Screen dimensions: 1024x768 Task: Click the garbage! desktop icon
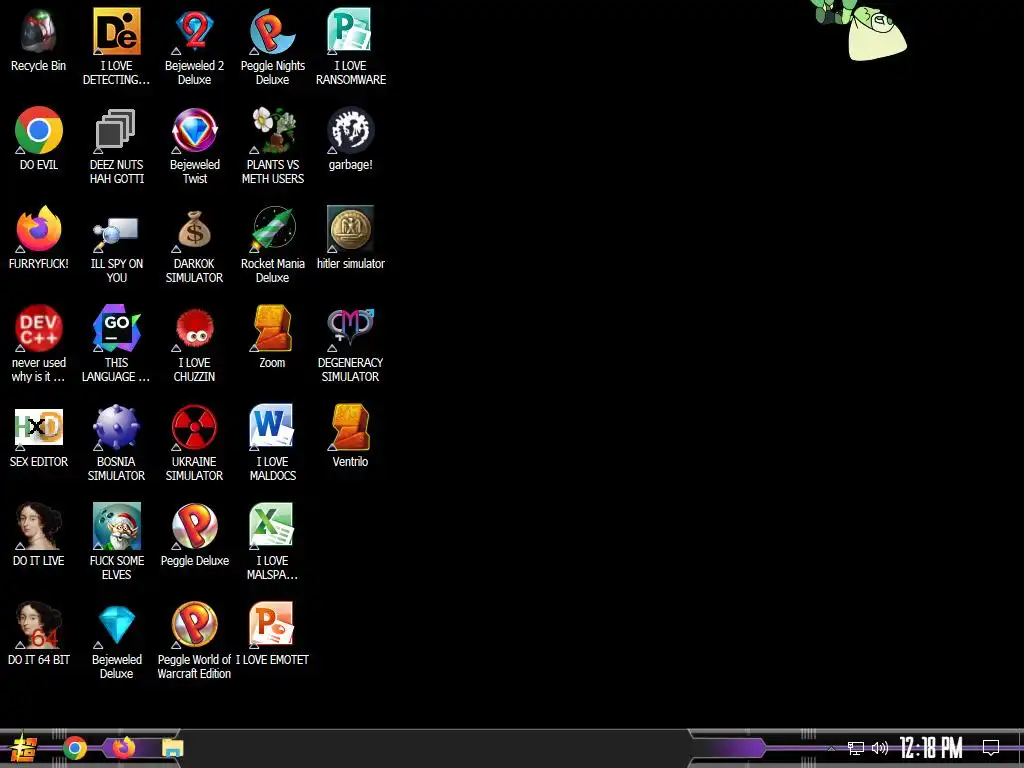[x=350, y=130]
